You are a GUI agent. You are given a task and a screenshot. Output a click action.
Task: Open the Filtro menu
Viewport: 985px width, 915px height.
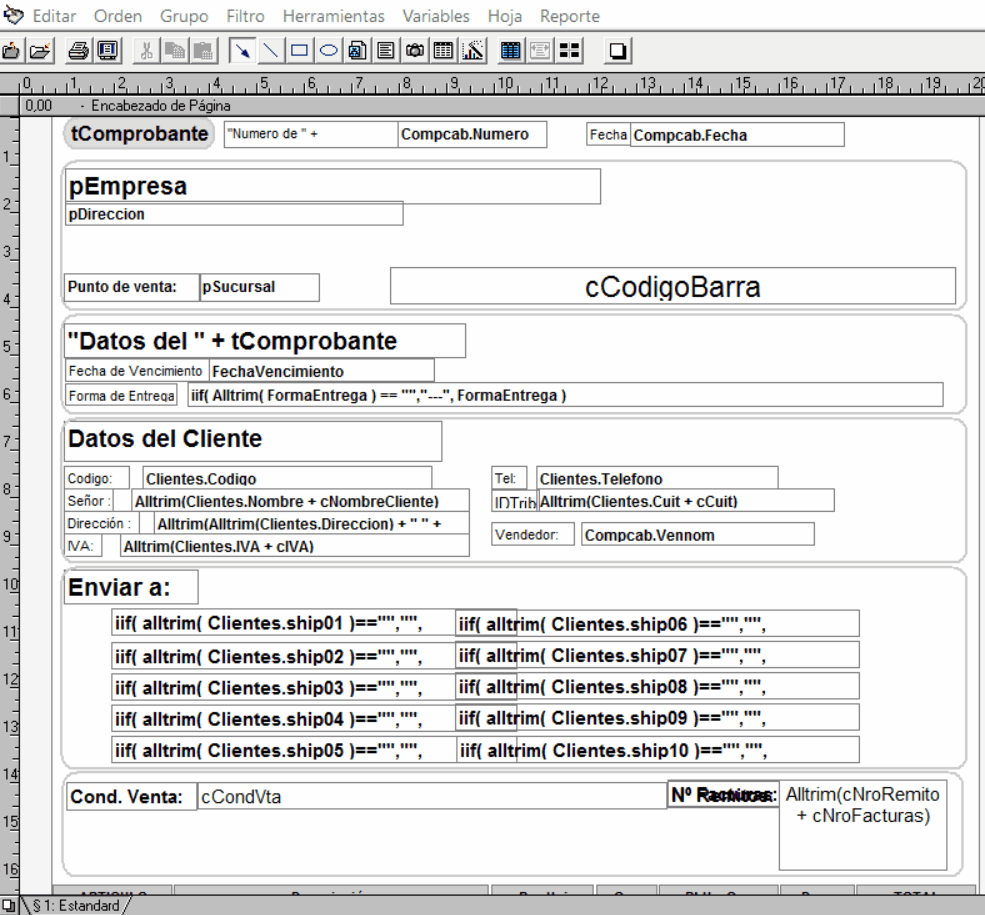(x=246, y=16)
